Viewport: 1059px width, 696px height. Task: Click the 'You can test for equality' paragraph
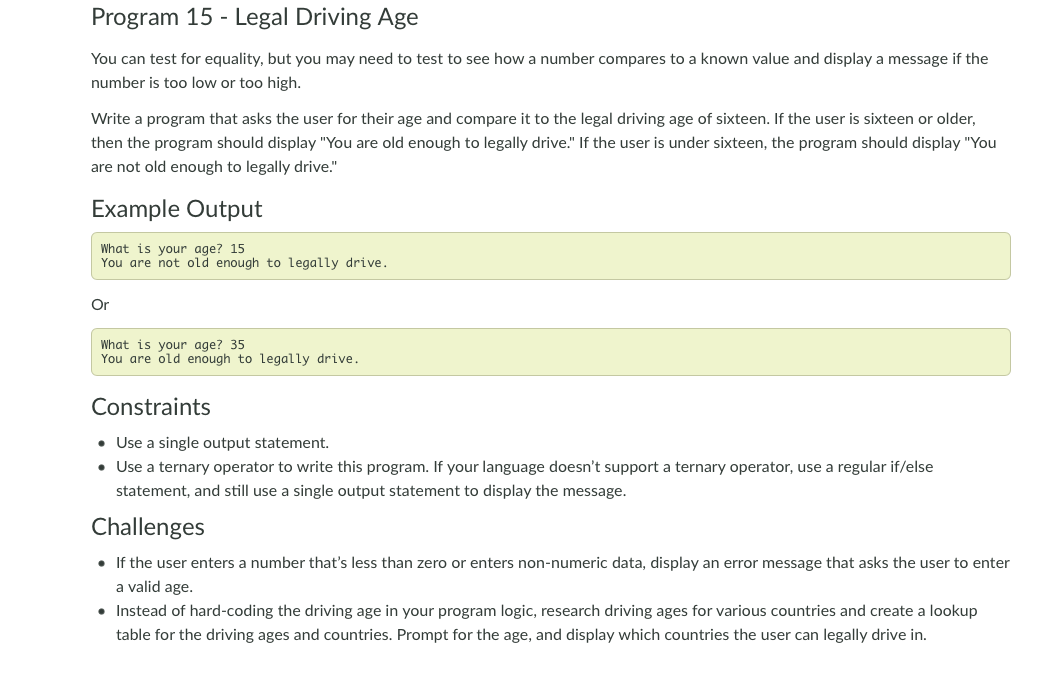coord(540,71)
